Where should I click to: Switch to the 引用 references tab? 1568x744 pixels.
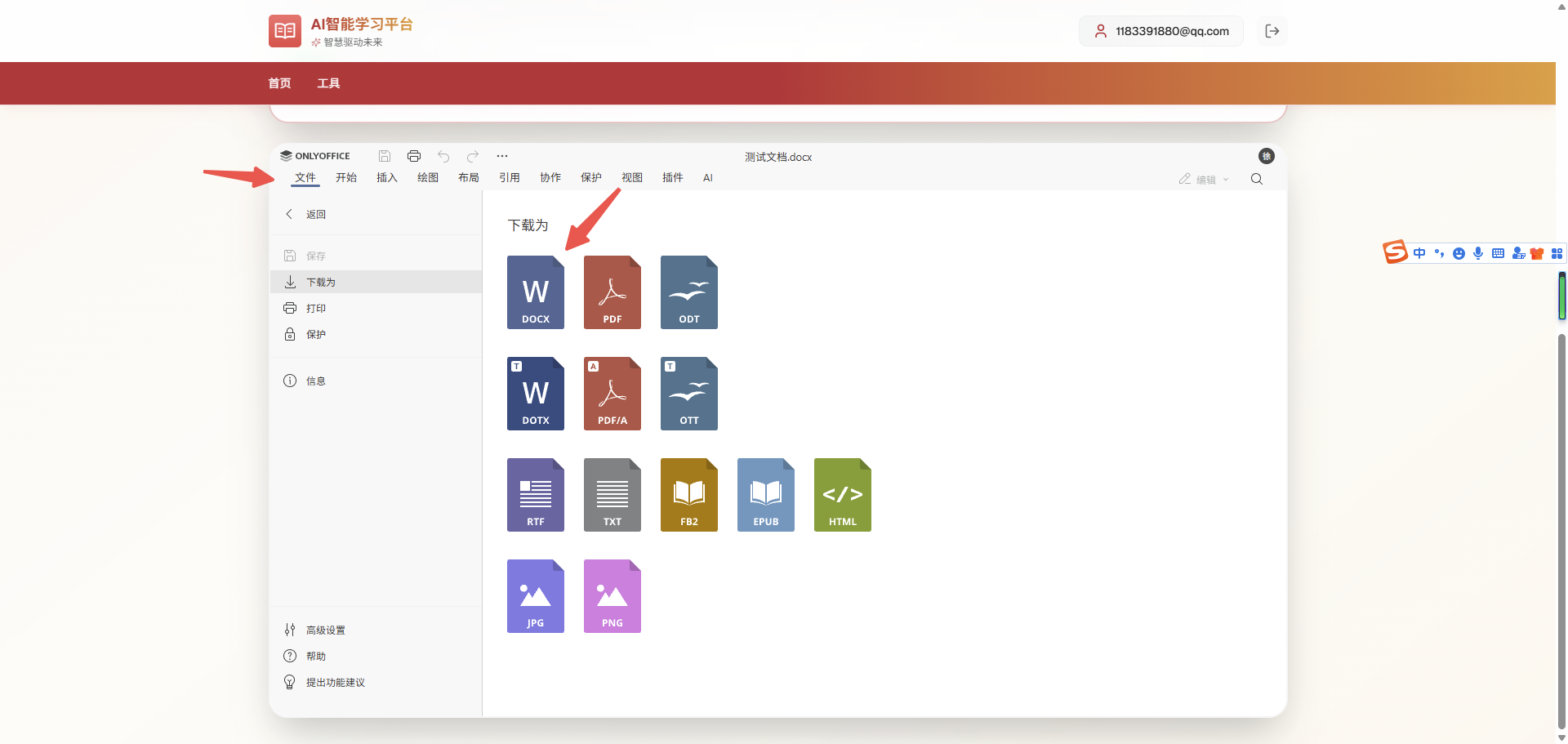coord(510,178)
